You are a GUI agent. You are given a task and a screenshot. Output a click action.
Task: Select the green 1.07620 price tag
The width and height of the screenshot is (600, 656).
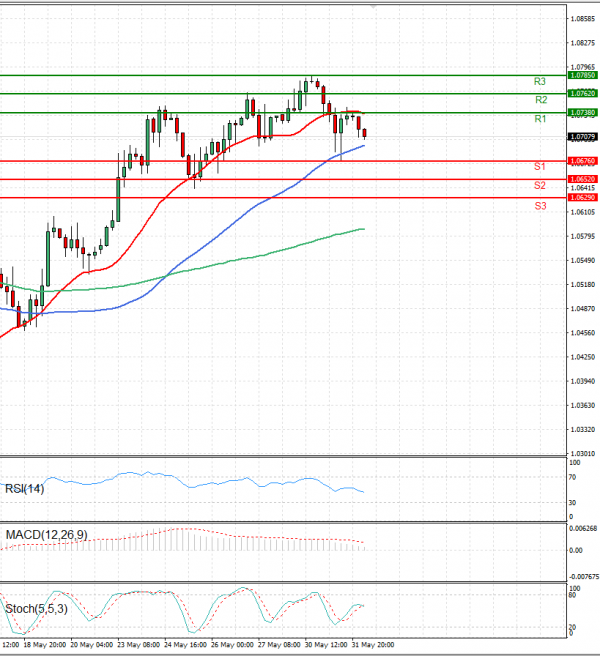[x=581, y=93]
